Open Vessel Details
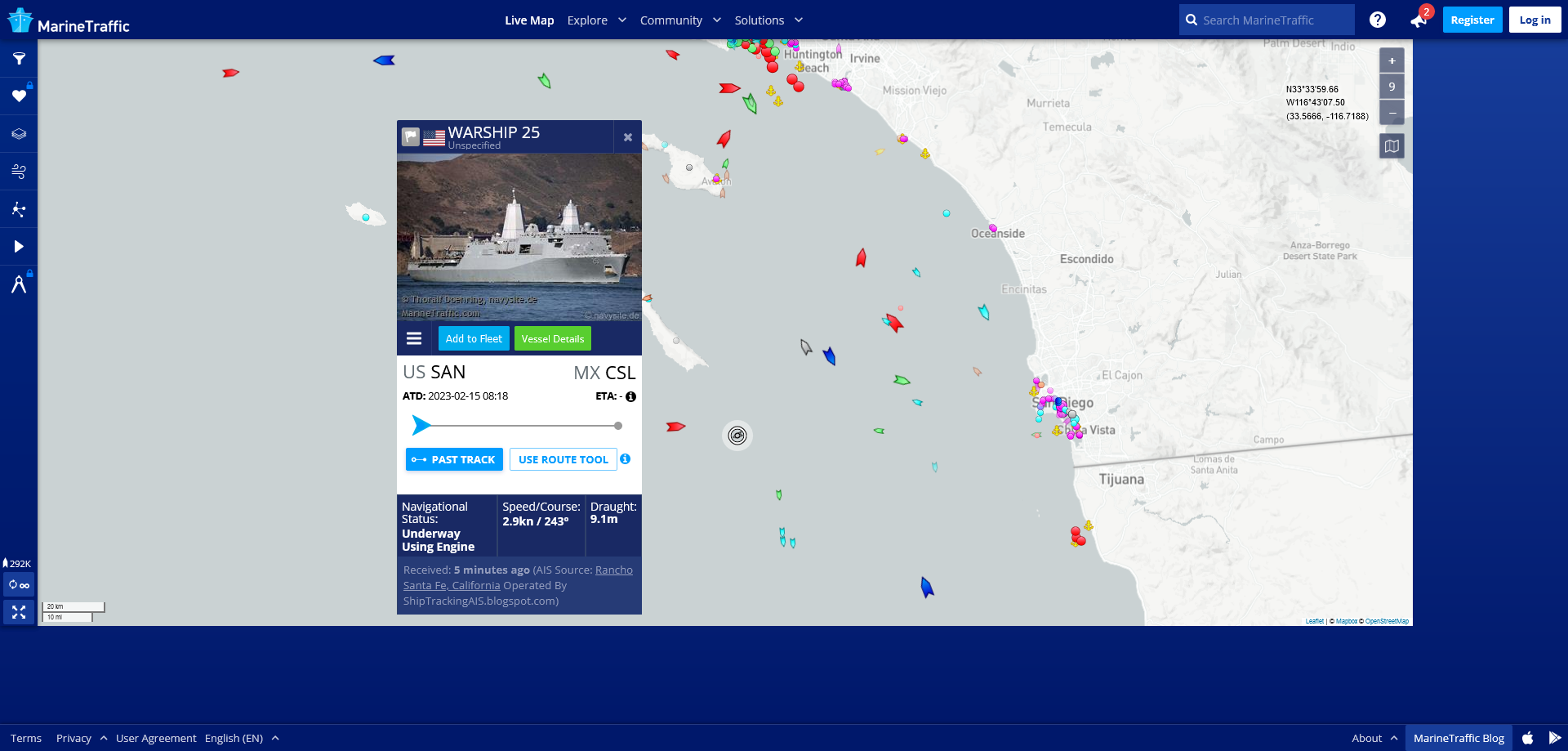The height and width of the screenshot is (751, 1568). pyautogui.click(x=553, y=338)
